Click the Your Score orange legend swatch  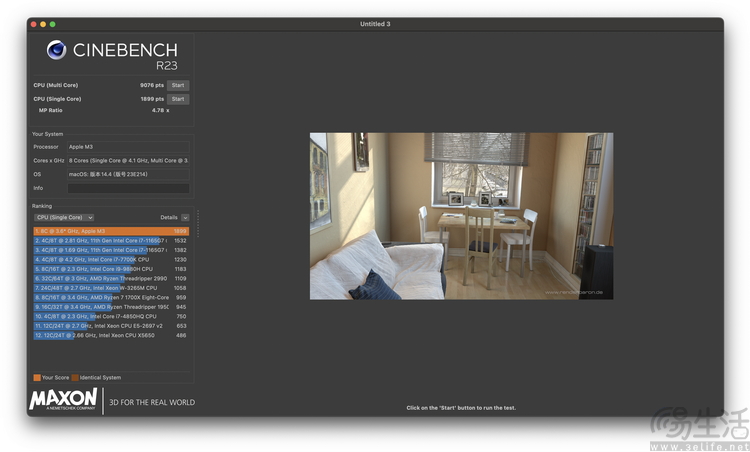37,378
